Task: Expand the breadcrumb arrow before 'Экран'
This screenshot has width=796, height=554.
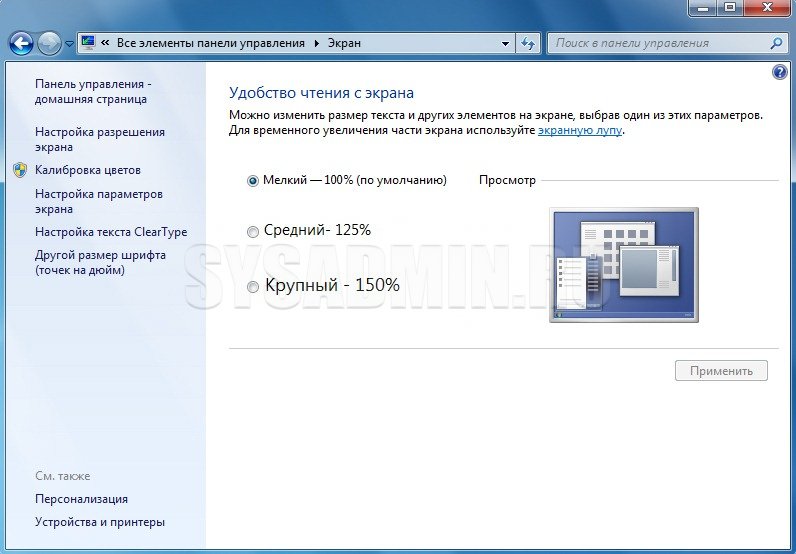Action: click(x=317, y=44)
